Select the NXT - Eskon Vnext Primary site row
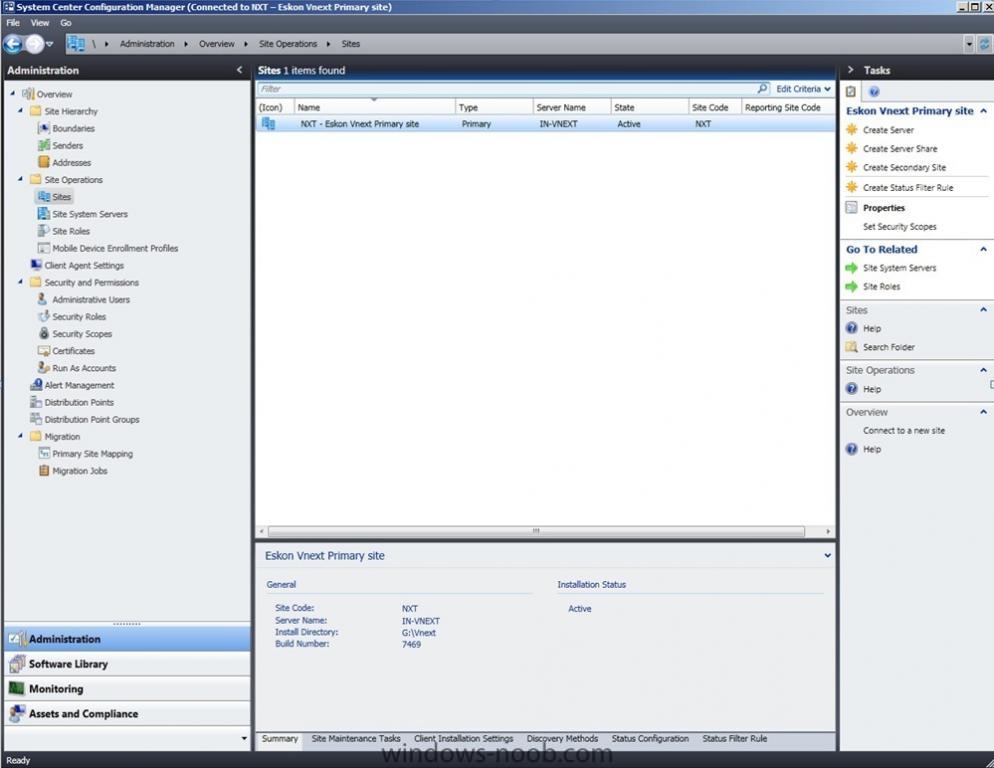This screenshot has width=994, height=768. (545, 124)
